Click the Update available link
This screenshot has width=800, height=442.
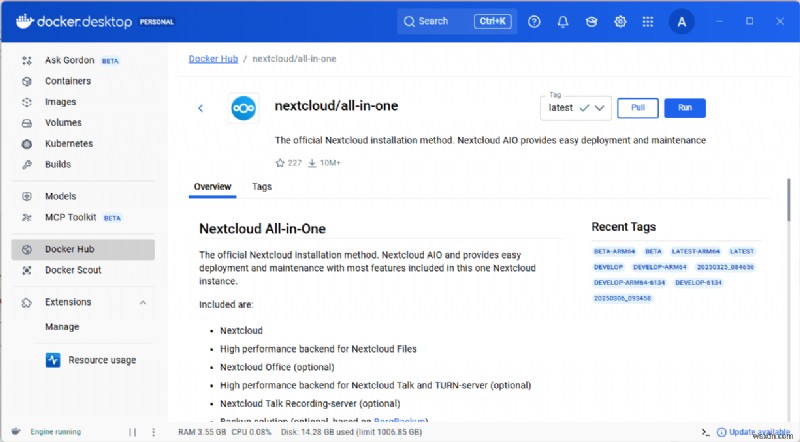pos(754,432)
